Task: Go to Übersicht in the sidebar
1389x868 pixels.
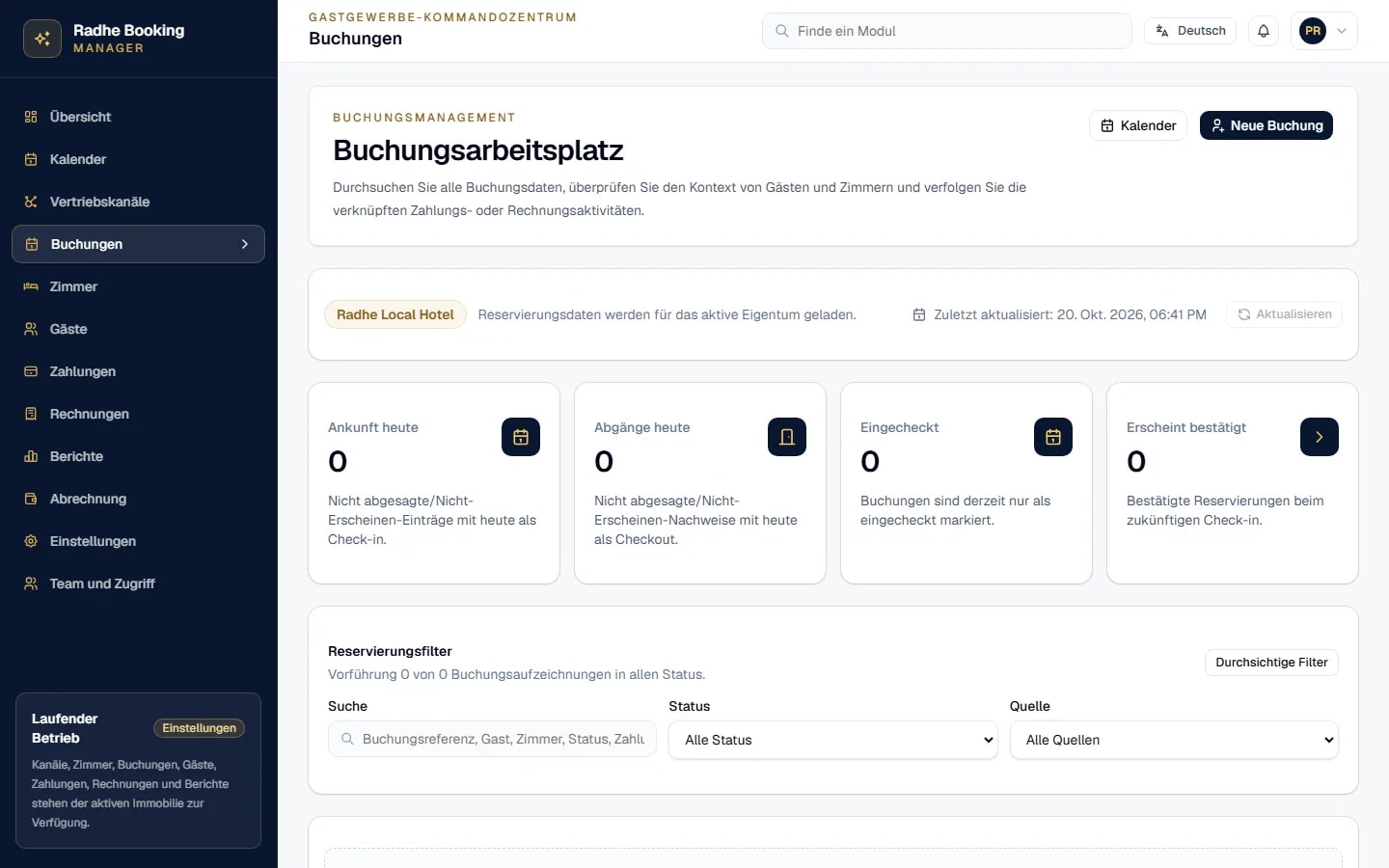Action: point(138,117)
